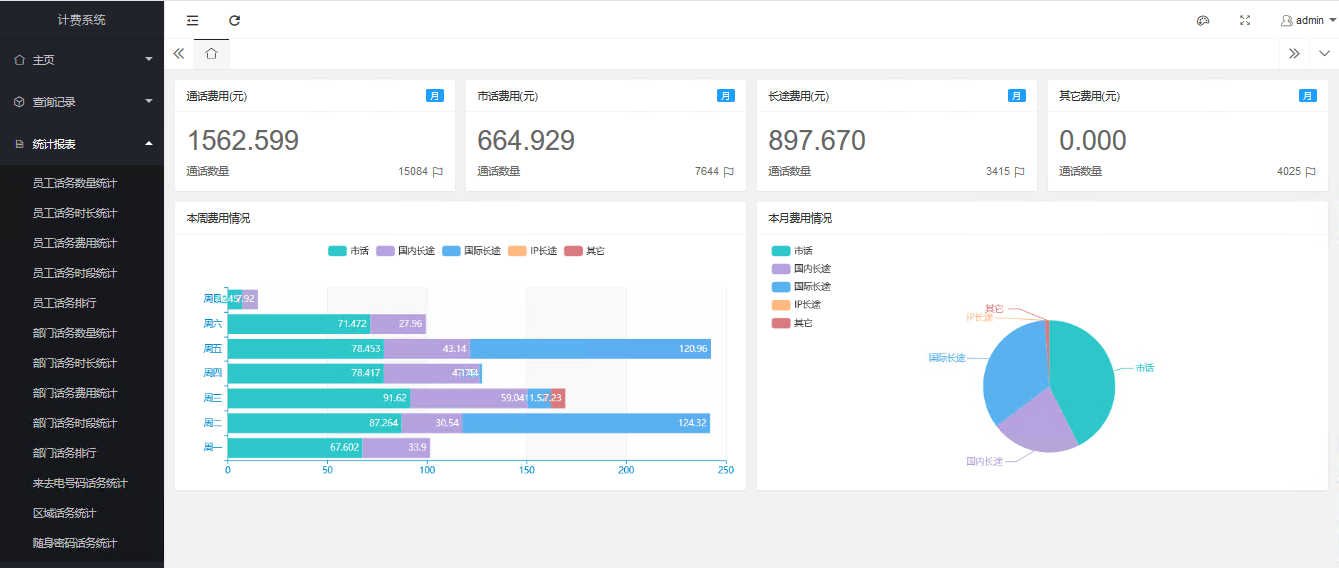Open 员工话务排行 menu item
The image size is (1339, 568).
[64, 303]
